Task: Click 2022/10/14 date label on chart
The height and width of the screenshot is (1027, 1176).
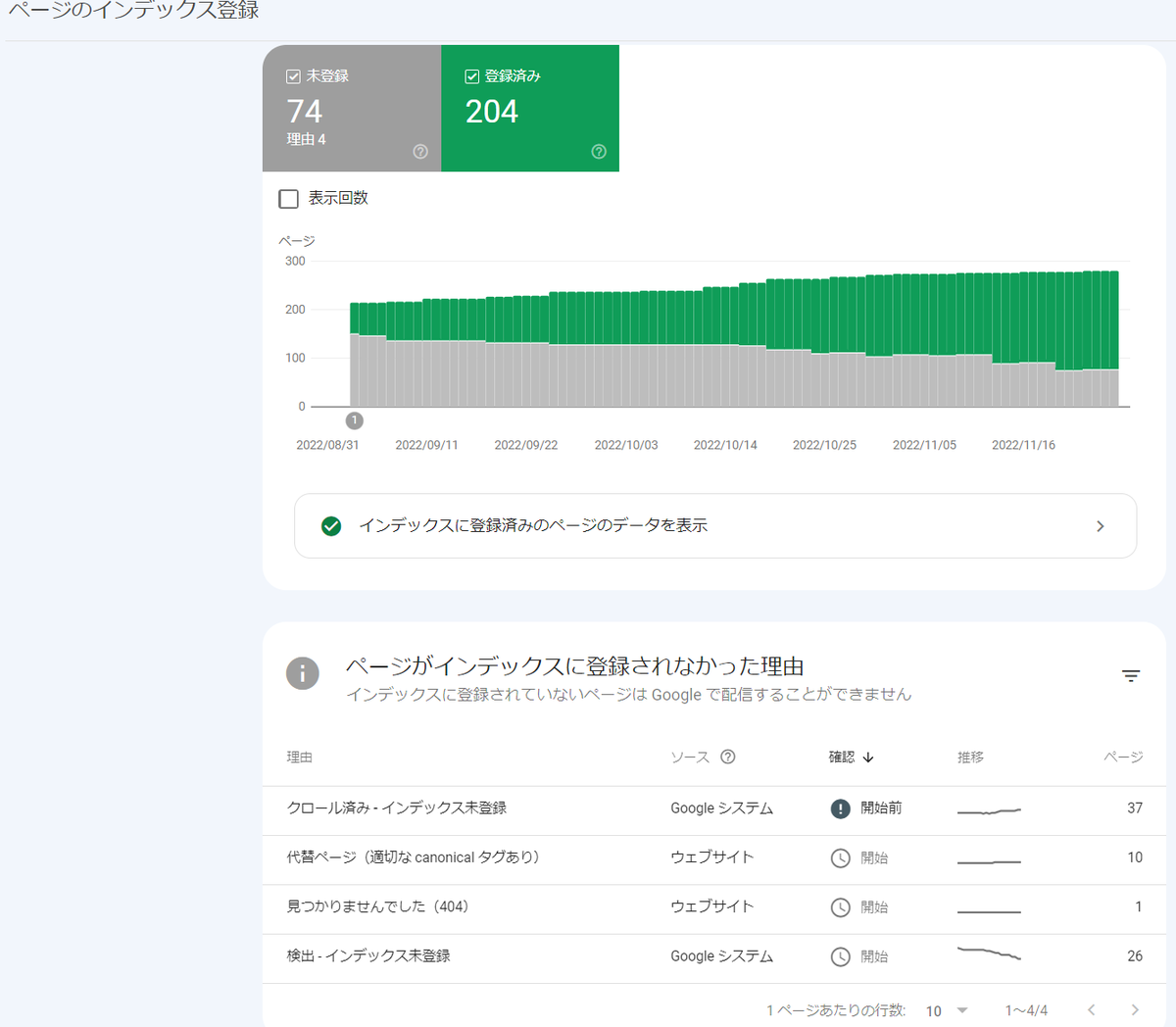Action: click(x=725, y=445)
